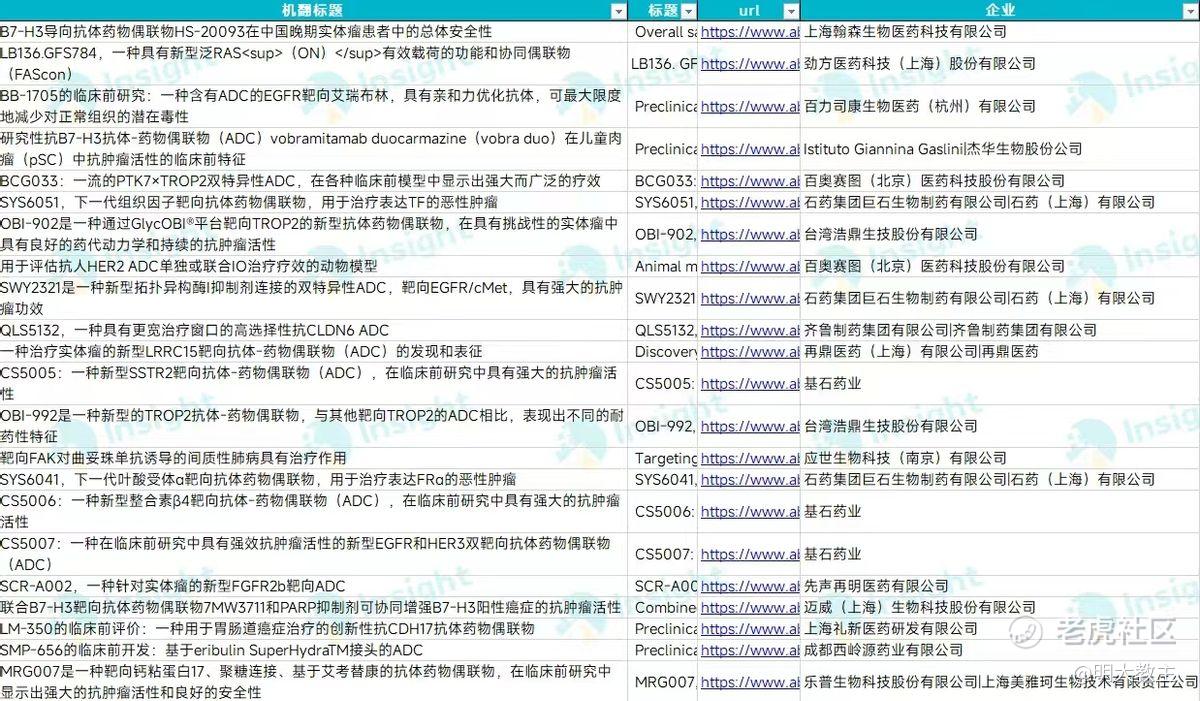Open the url link in the SCR-A002 row

pos(750,587)
